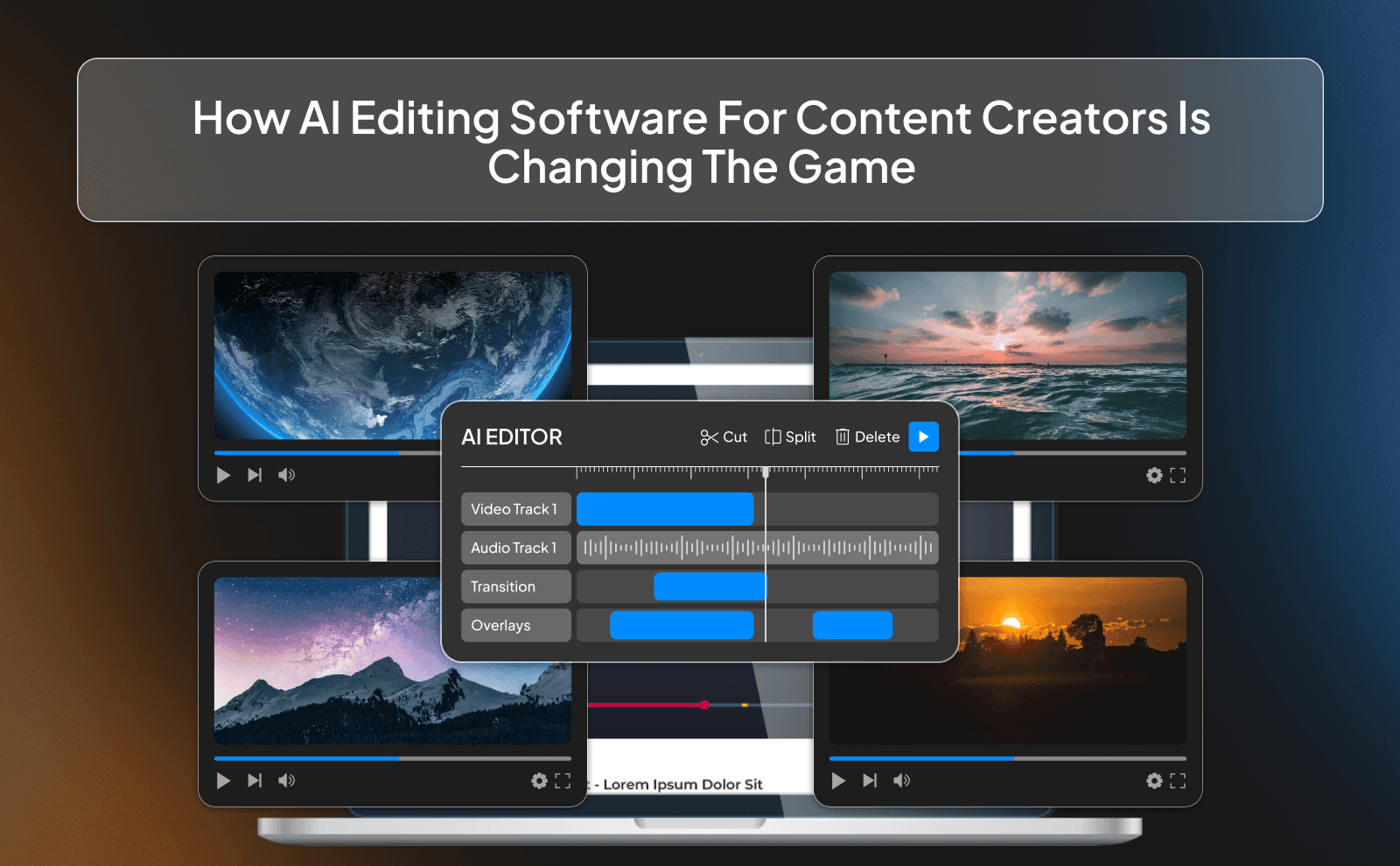
Task: Open settings gear on Milky Way player
Action: [539, 780]
